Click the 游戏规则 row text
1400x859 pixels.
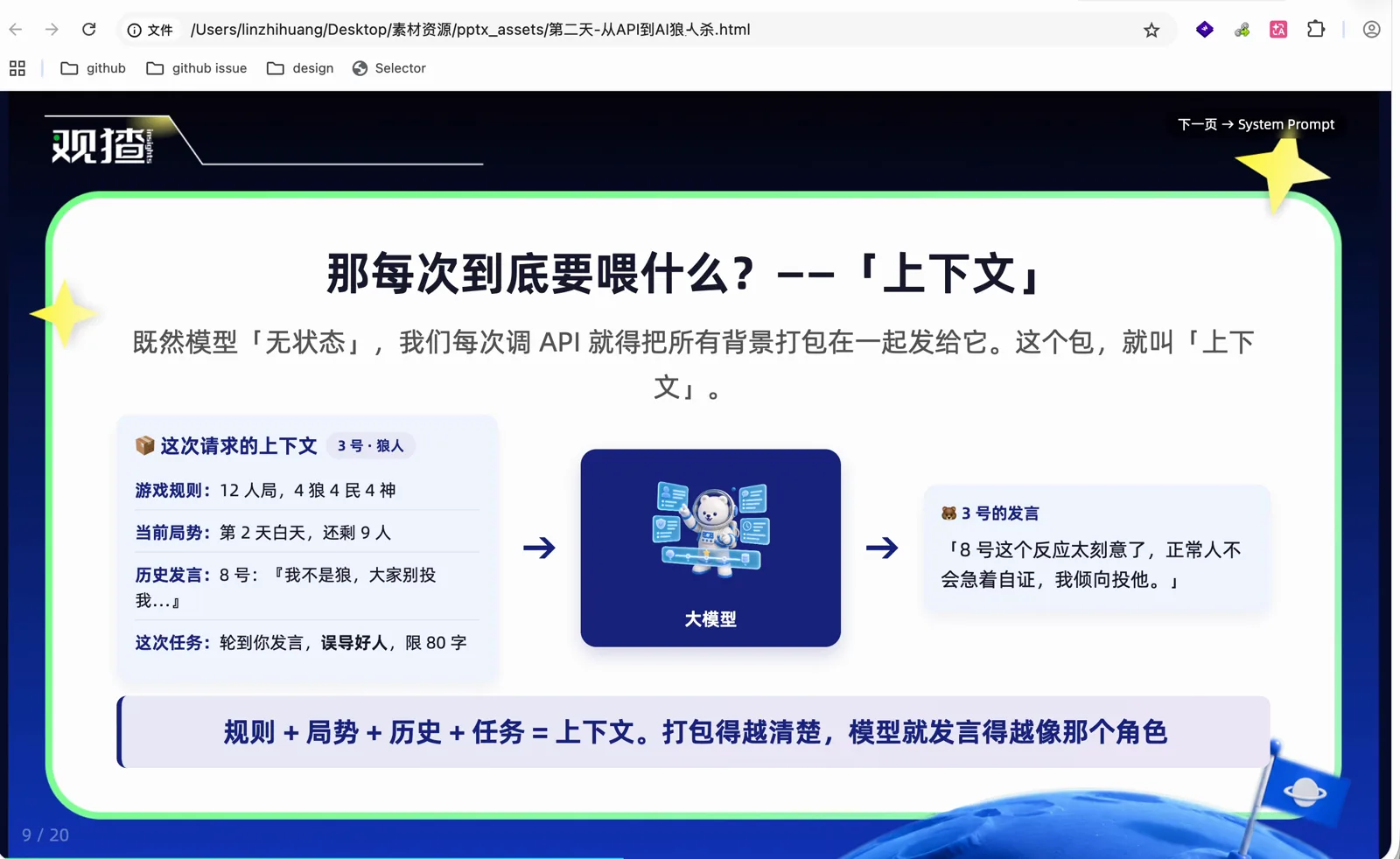pyautogui.click(x=265, y=491)
